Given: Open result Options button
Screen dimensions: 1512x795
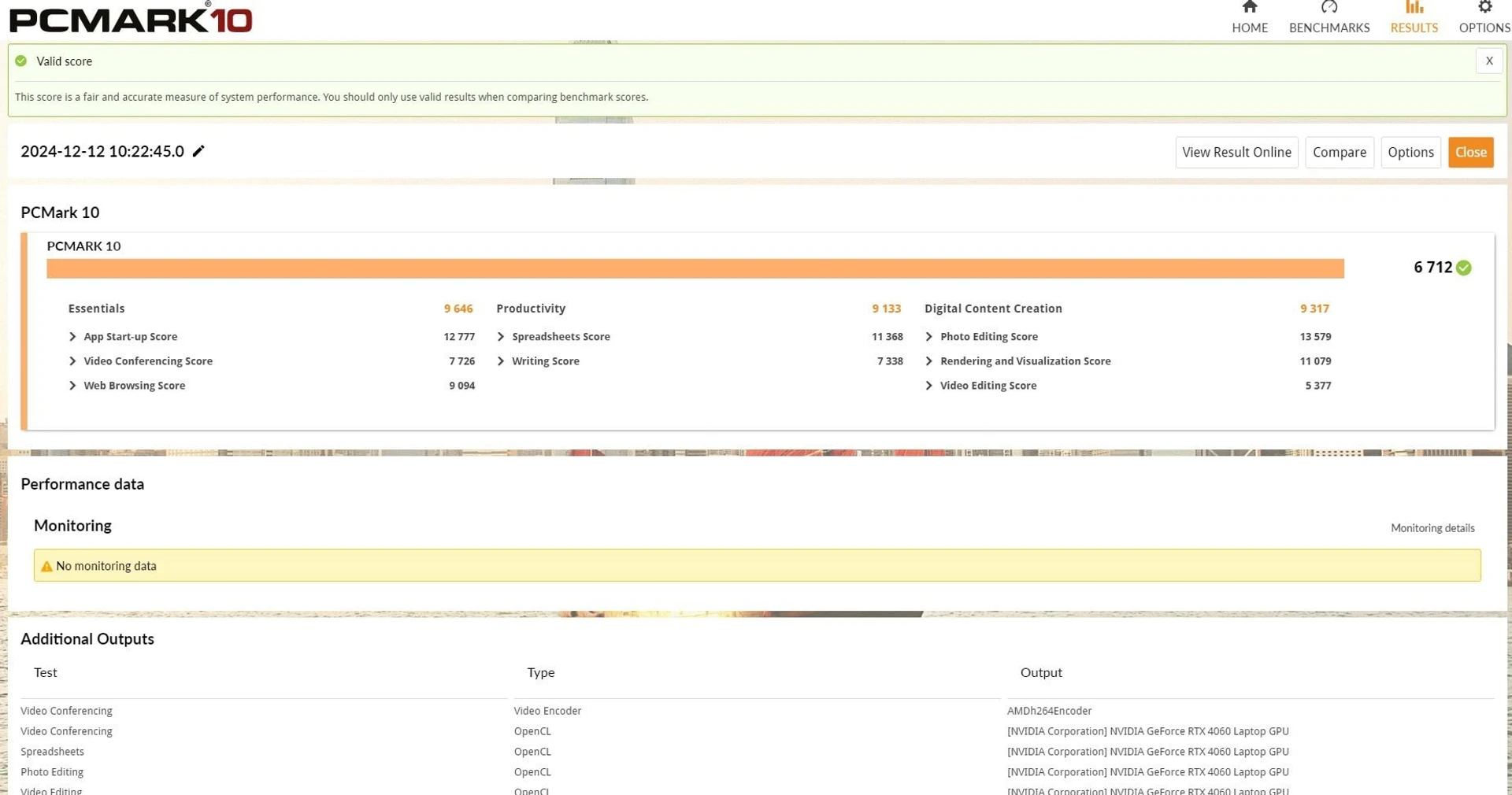Looking at the screenshot, I should [x=1410, y=153].
